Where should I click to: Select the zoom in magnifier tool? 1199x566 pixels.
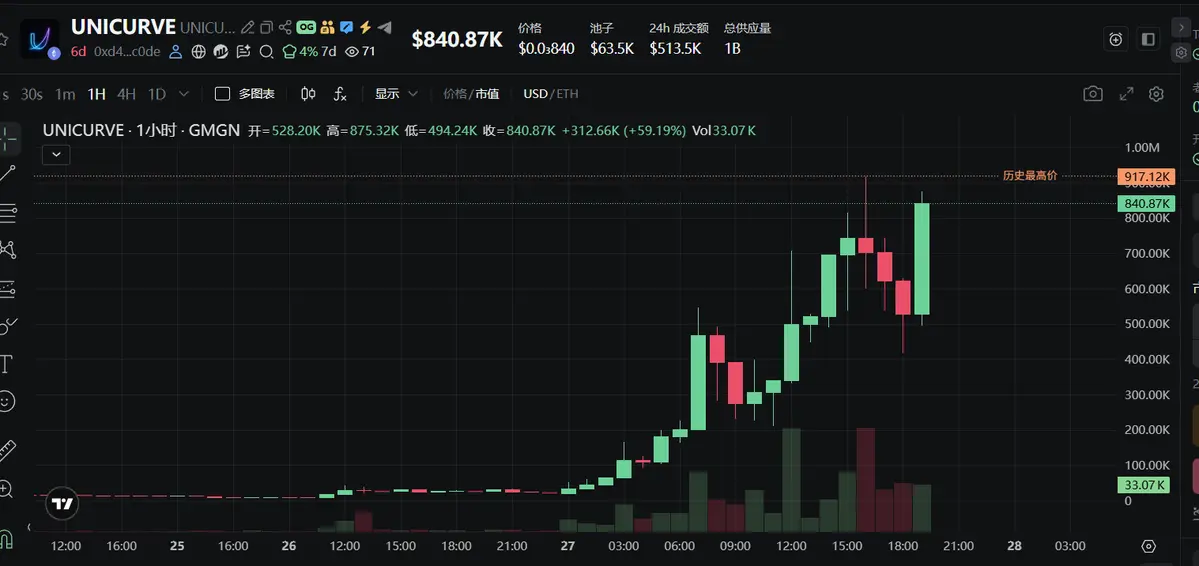click(6, 490)
